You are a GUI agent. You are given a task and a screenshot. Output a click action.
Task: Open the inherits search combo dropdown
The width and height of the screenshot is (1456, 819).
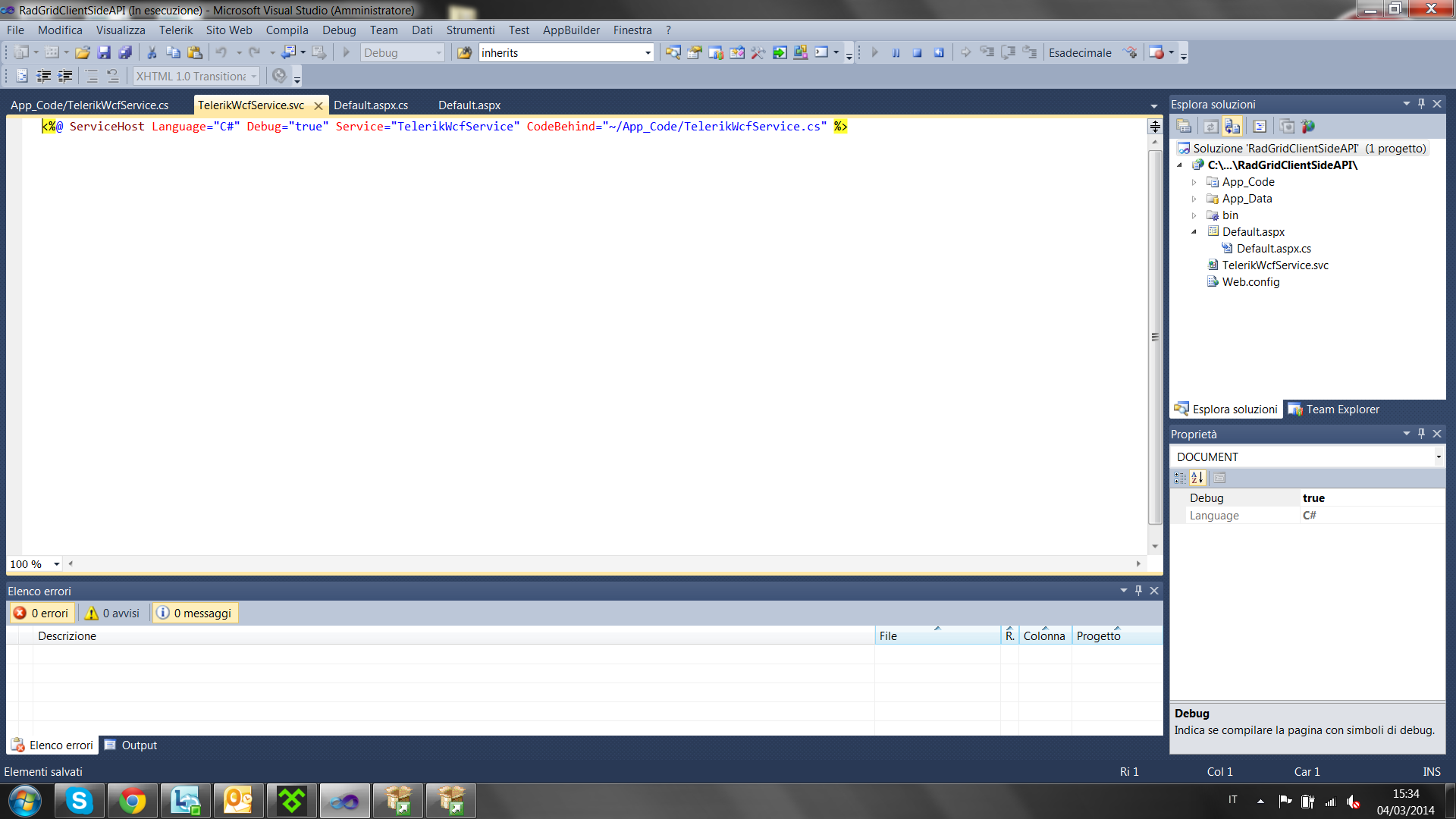click(x=648, y=52)
